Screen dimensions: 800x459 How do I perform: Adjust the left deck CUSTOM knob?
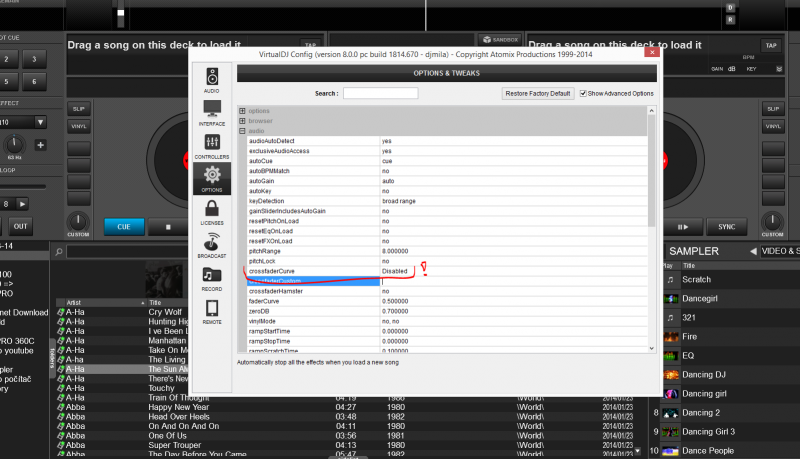tap(78, 222)
